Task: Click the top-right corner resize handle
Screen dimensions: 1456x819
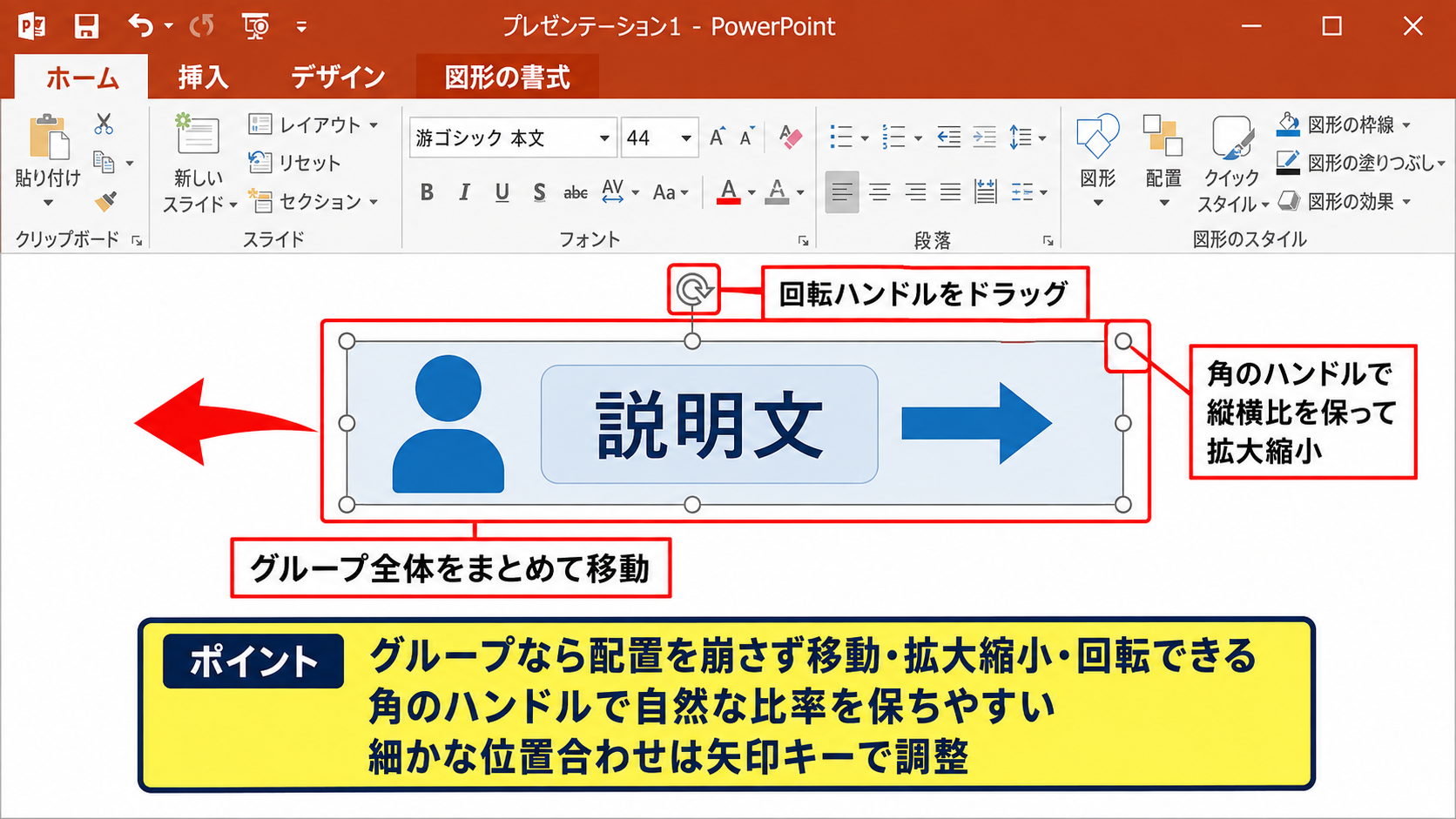Action: click(x=1123, y=341)
